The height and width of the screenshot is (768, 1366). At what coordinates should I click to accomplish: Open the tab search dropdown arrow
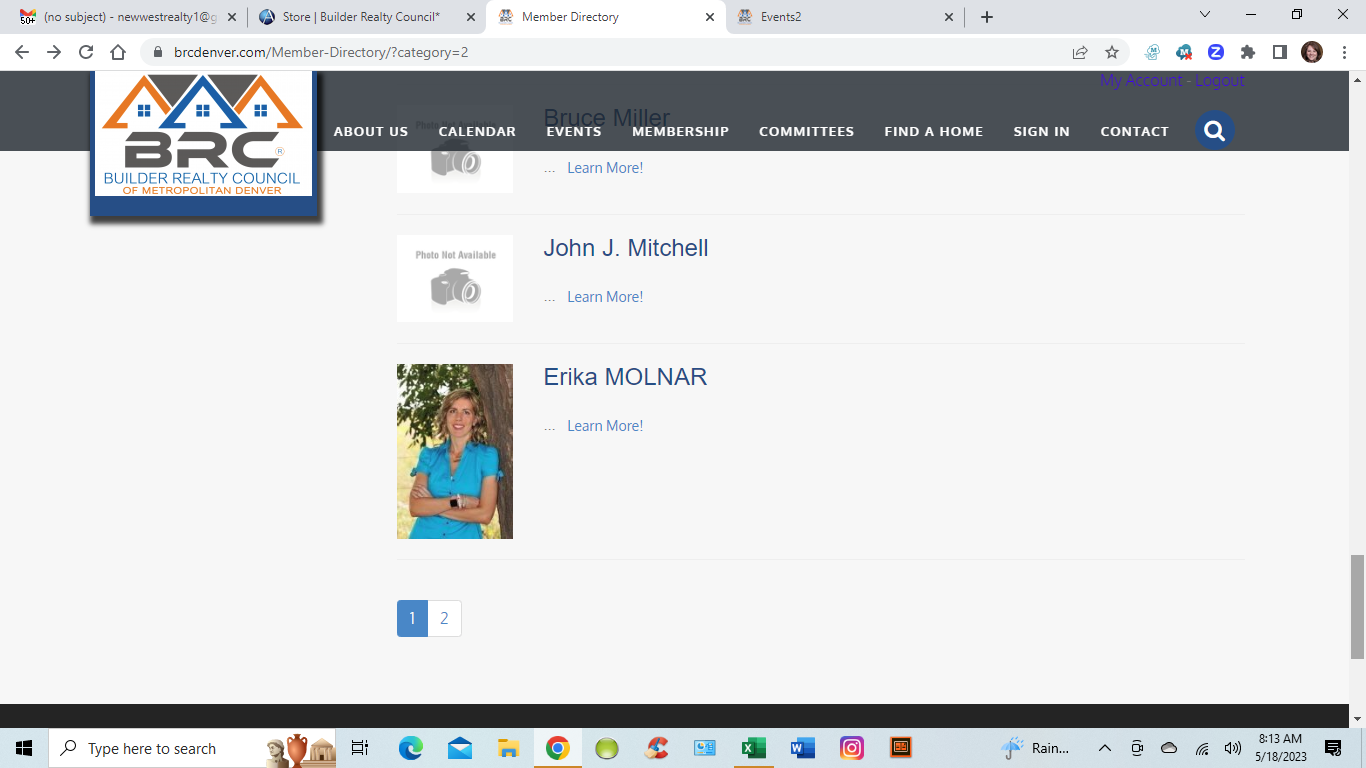click(1204, 15)
